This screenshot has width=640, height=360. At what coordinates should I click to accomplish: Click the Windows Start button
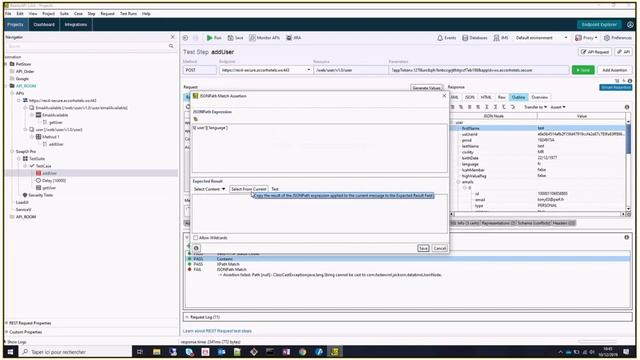pyautogui.click(x=10, y=351)
